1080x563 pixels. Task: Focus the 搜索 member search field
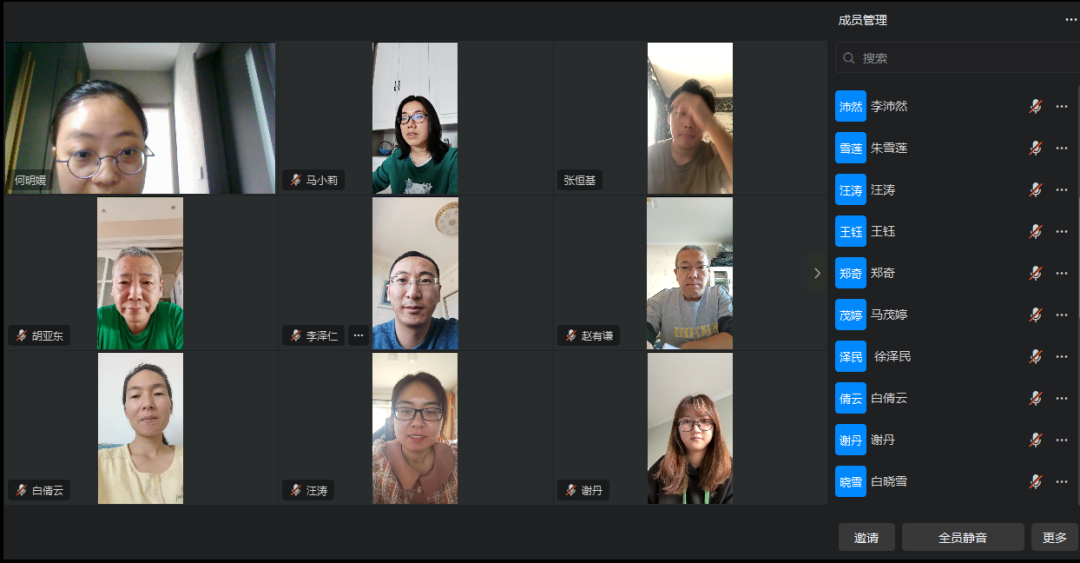[x=957, y=58]
